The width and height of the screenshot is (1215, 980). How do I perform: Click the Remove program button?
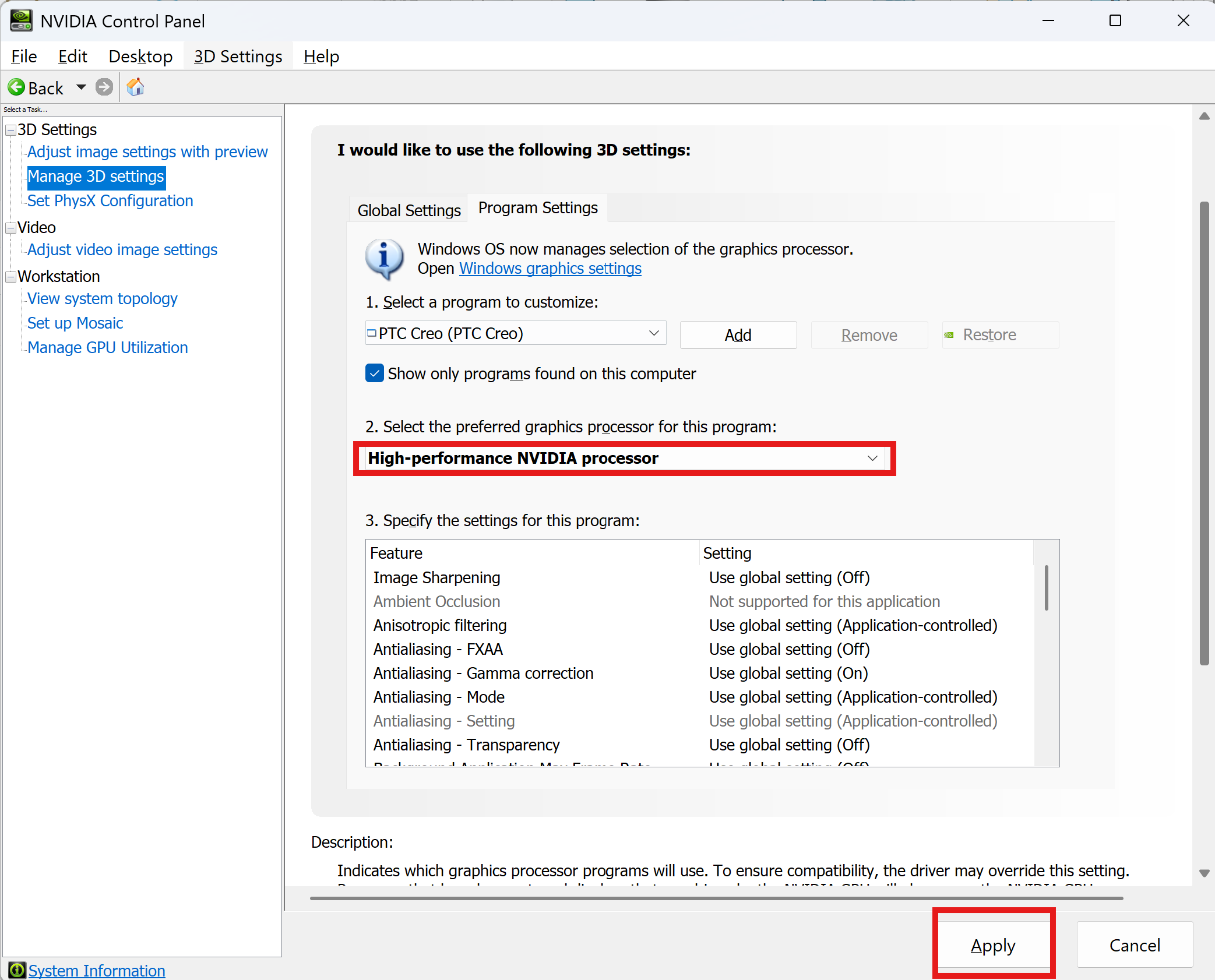[x=869, y=335]
